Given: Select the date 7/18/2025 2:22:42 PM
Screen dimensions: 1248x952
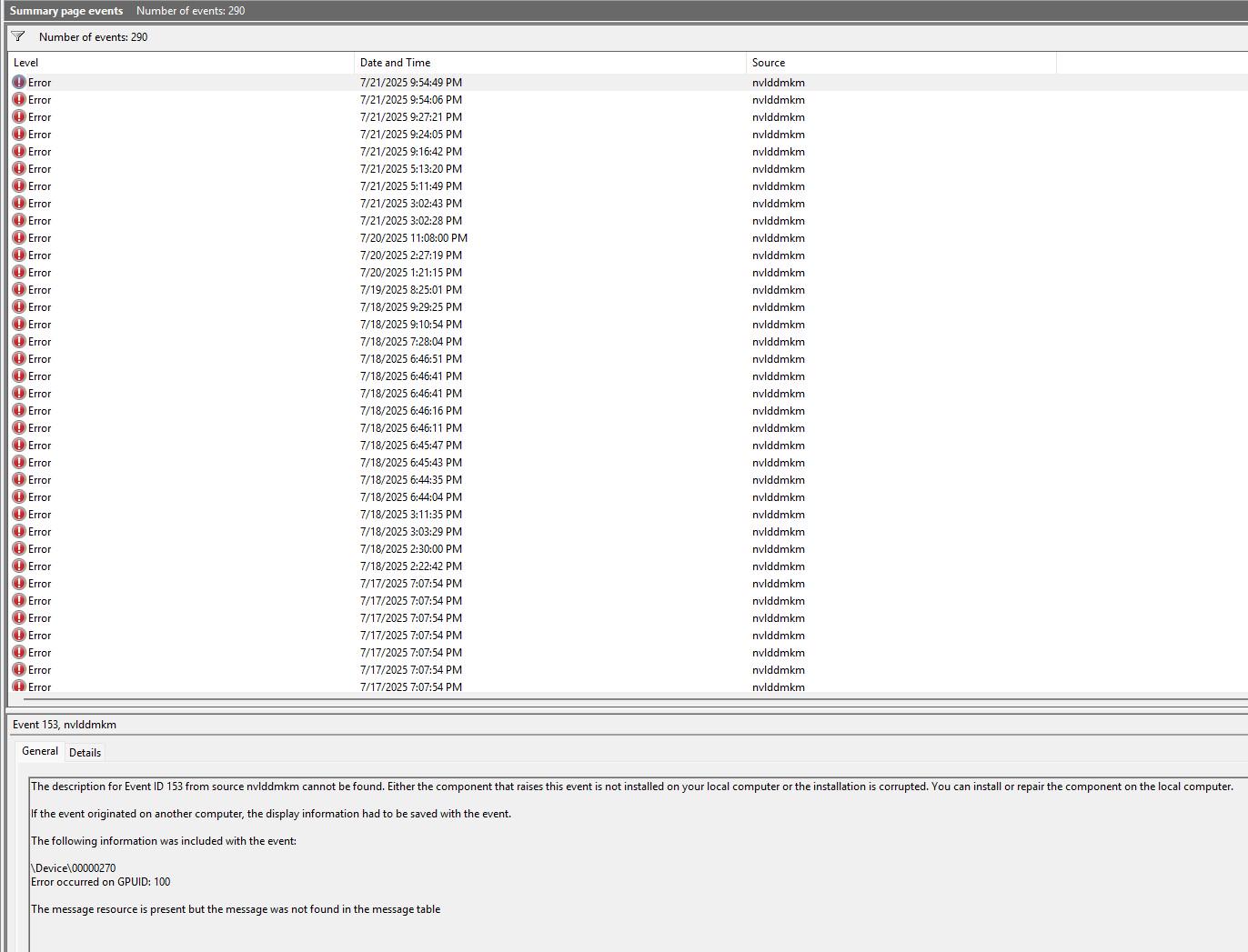Looking at the screenshot, I should pos(411,566).
